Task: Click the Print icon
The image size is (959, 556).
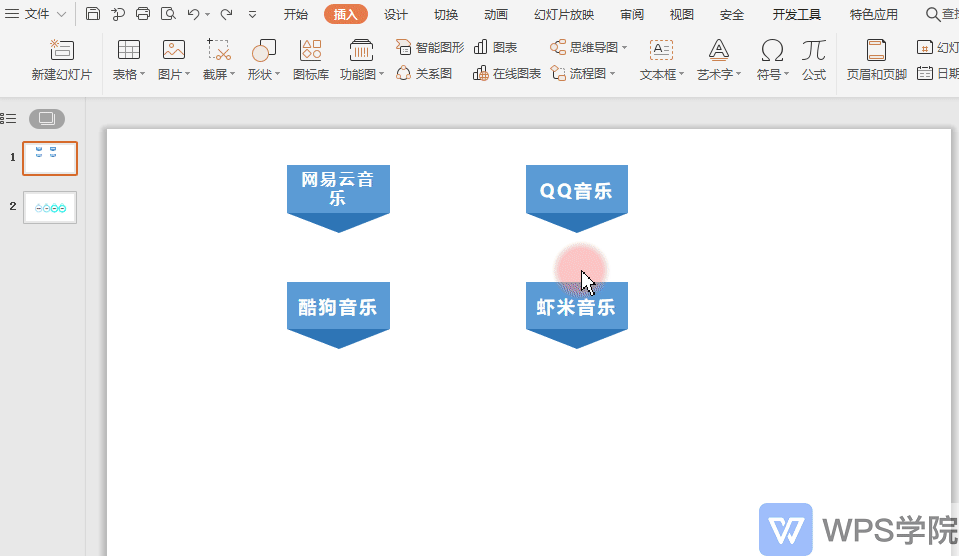Action: click(143, 13)
